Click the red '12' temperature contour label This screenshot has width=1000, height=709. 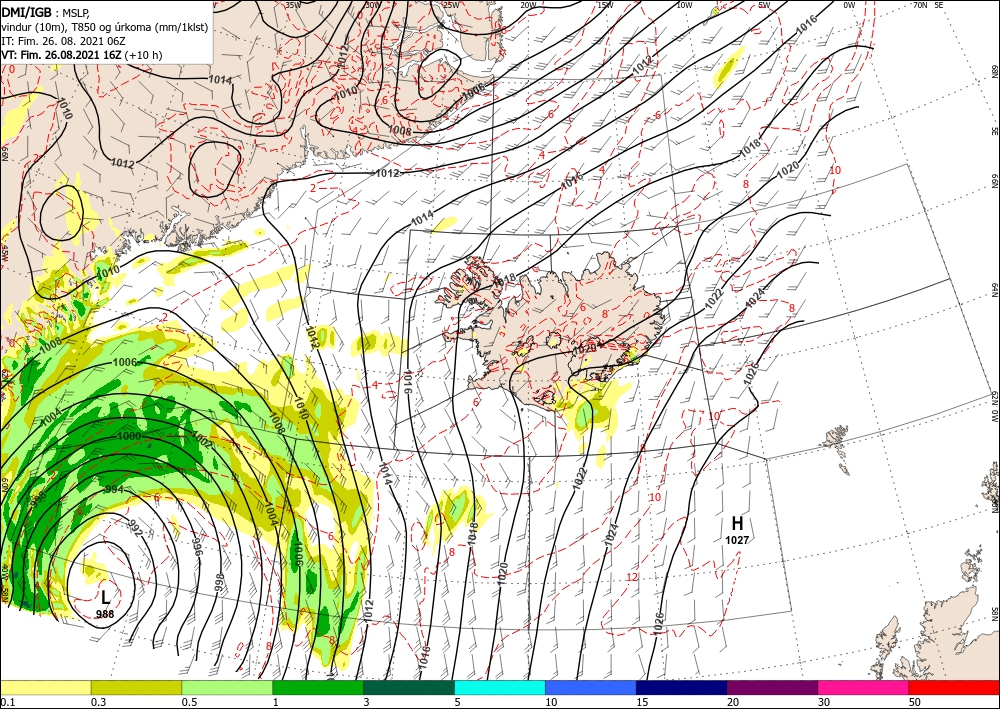(632, 577)
